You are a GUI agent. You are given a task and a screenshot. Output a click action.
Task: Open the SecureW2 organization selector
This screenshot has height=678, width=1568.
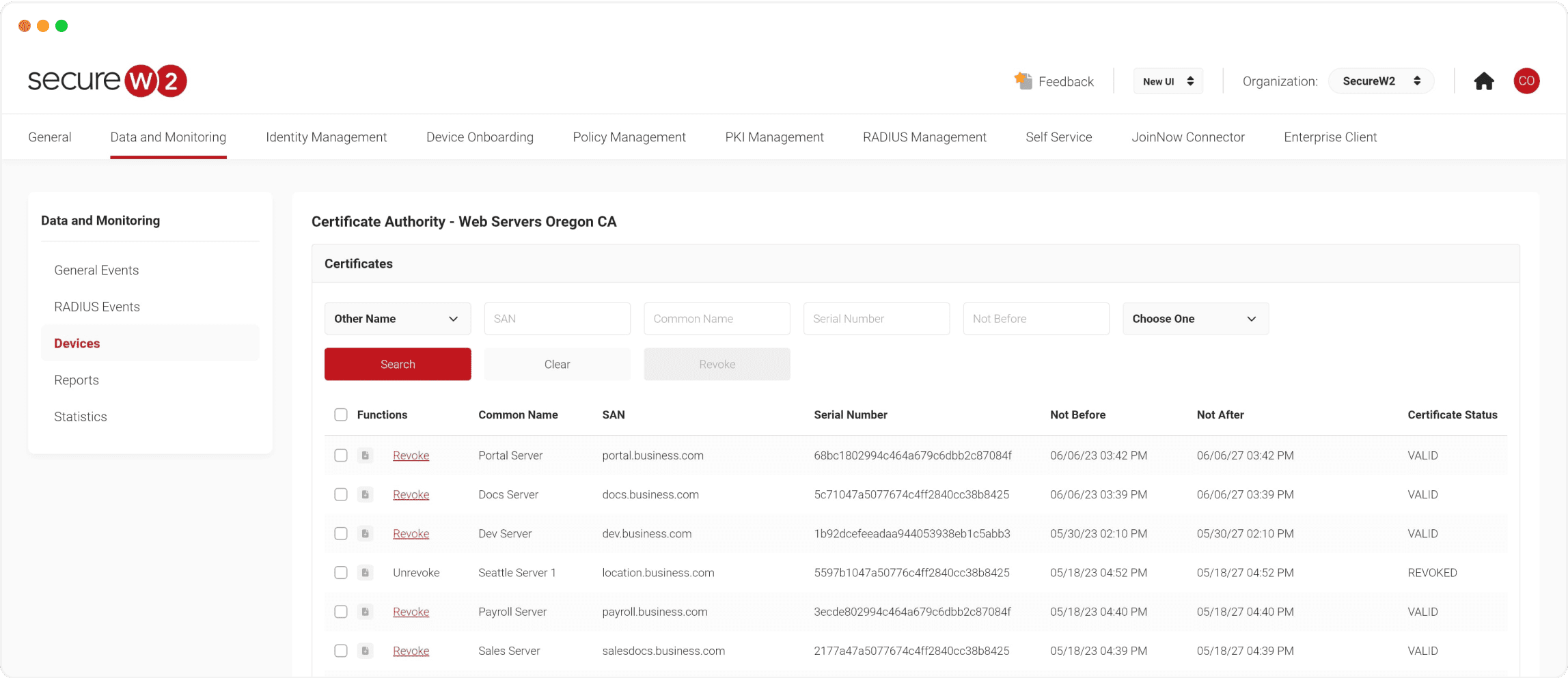(1381, 81)
